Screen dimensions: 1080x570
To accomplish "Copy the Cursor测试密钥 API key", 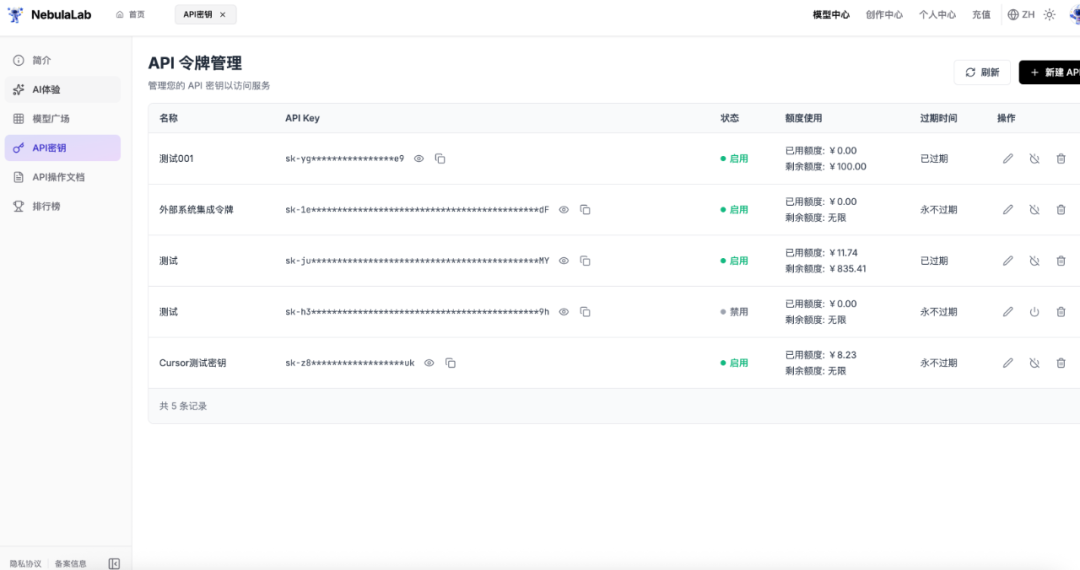I will (451, 363).
